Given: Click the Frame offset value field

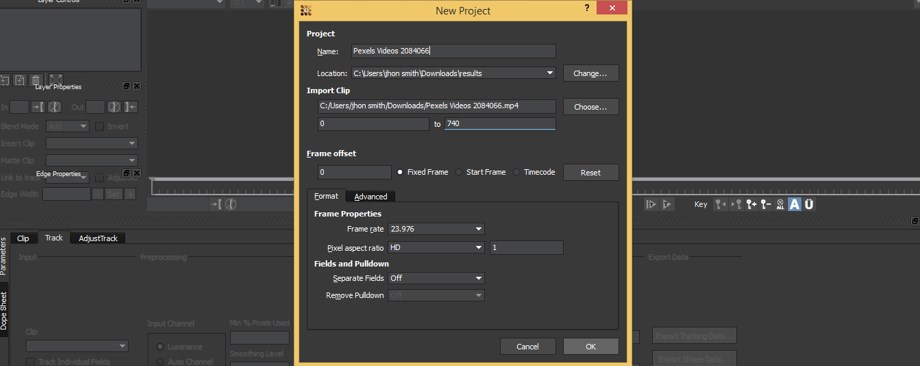Looking at the screenshot, I should coord(354,172).
